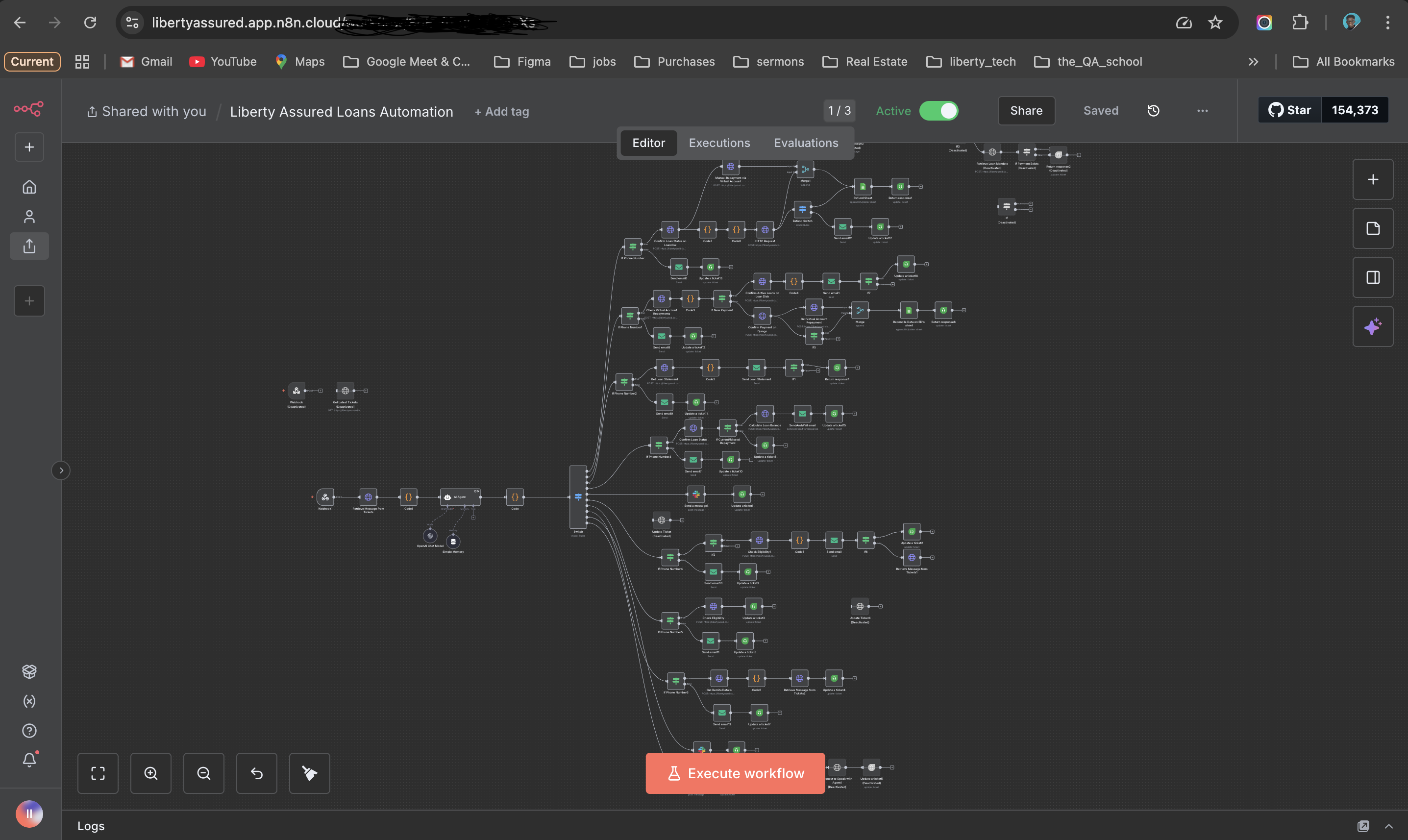Add a sticky note to canvas
This screenshot has height=840, width=1408.
pos(1372,229)
